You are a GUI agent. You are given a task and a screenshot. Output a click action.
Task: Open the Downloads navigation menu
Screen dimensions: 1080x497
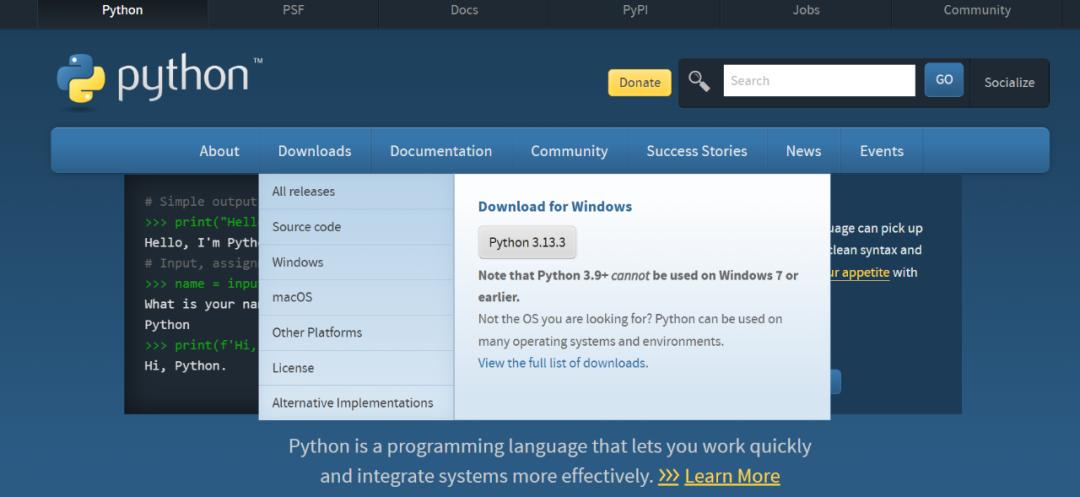tap(315, 151)
